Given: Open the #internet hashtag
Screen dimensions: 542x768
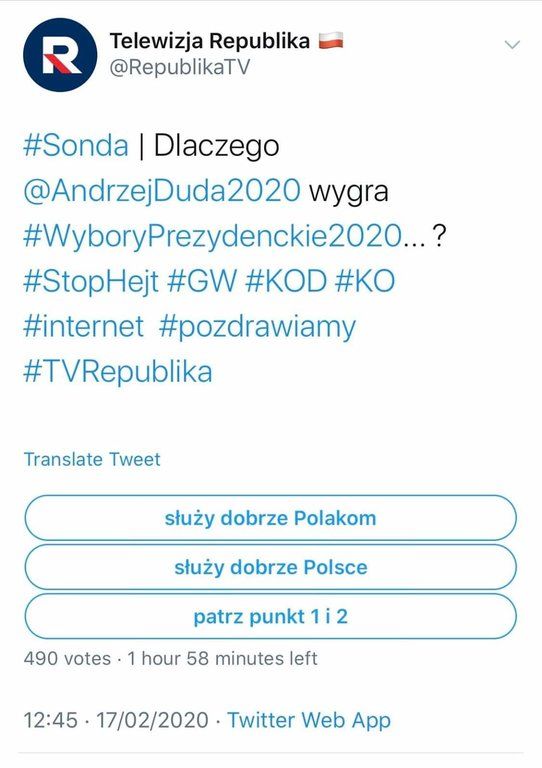Looking at the screenshot, I should point(84,327).
